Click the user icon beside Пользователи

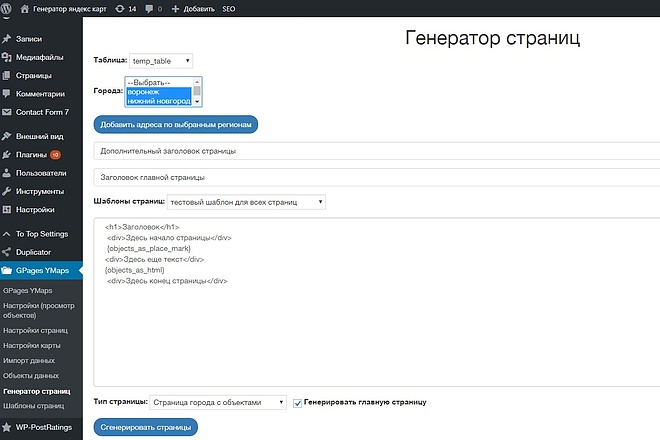(x=6, y=173)
